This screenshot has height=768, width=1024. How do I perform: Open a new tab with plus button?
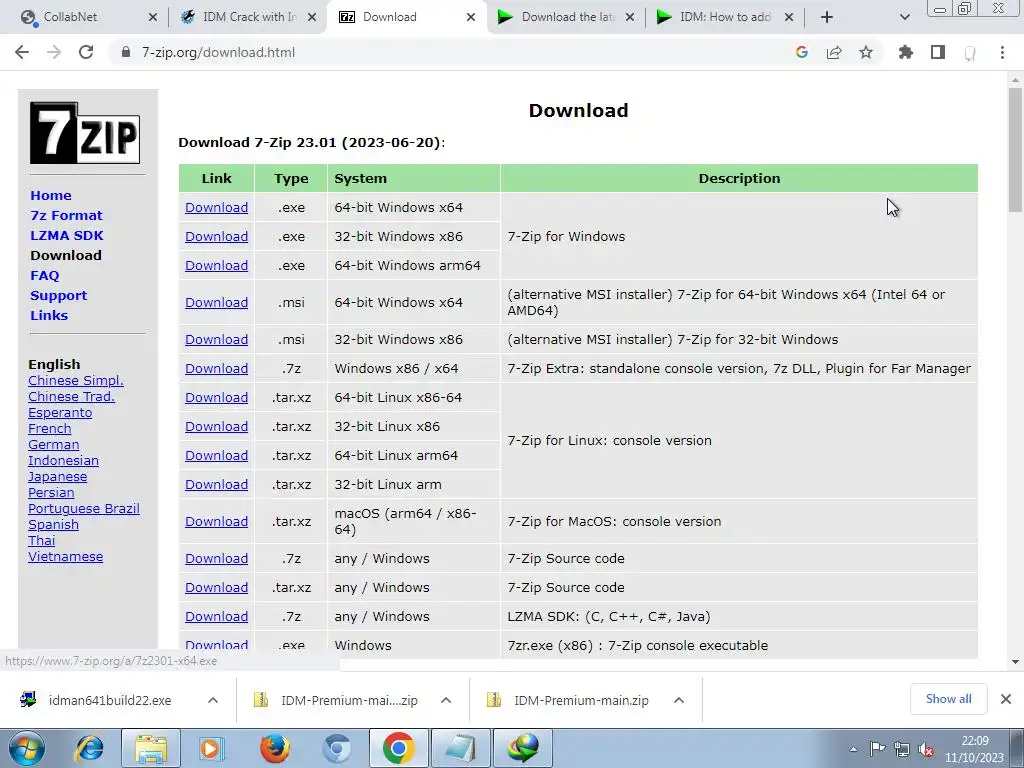tap(827, 17)
